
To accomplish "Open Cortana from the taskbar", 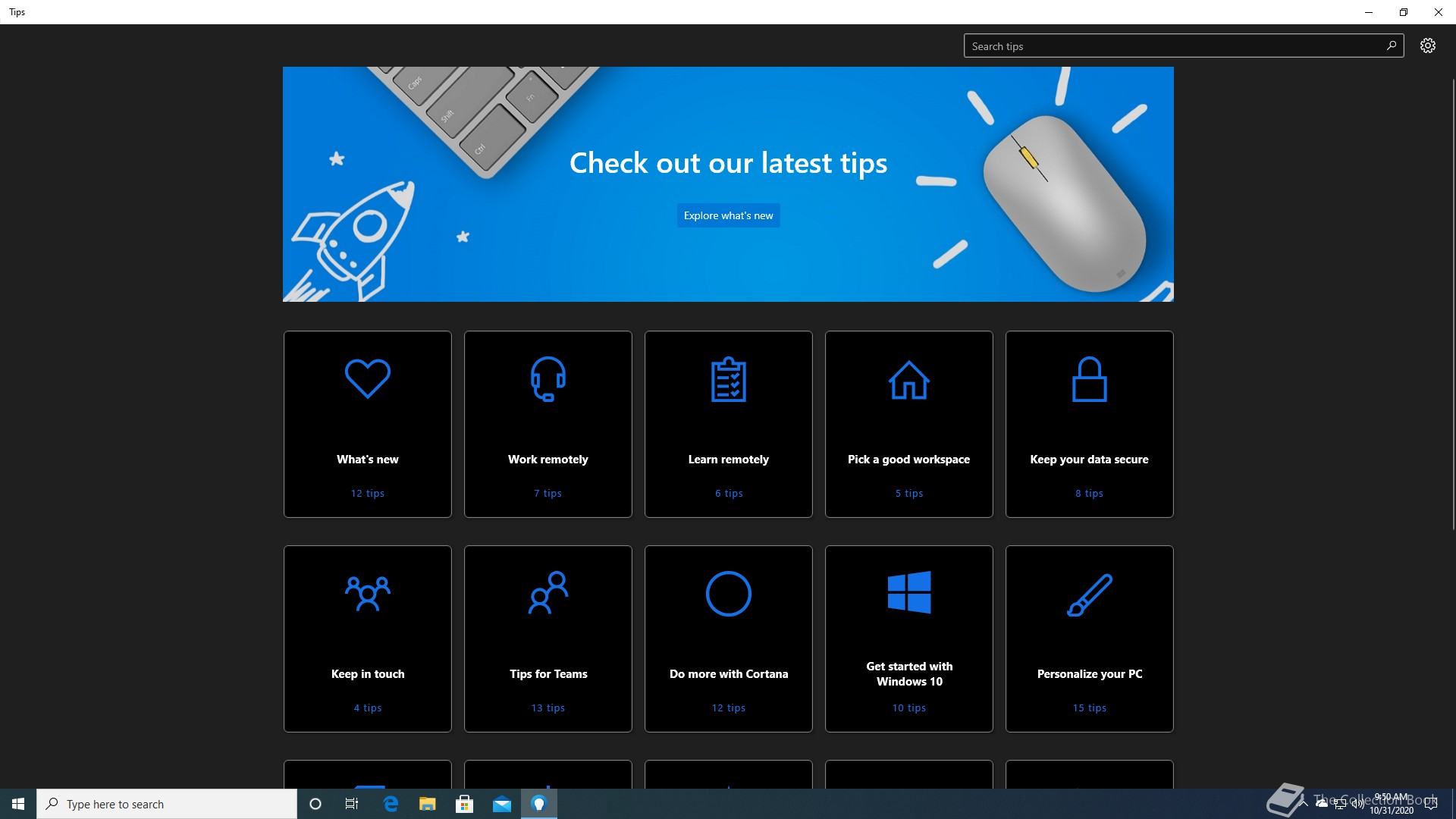I will pos(315,804).
